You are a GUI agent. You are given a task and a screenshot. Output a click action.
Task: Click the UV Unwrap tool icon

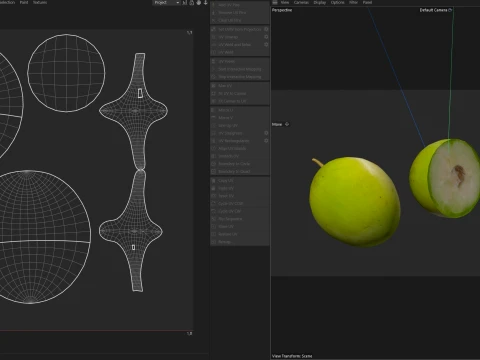click(214, 37)
